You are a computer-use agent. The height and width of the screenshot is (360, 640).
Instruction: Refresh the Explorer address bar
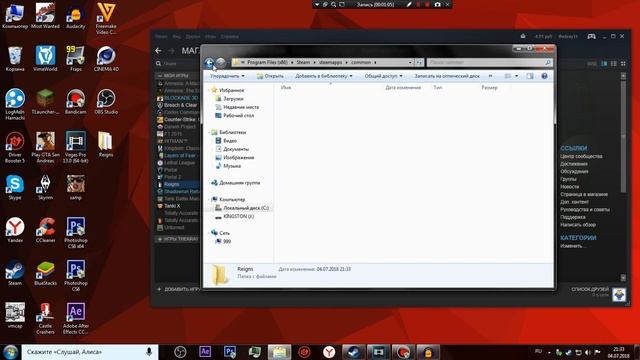tap(419, 62)
